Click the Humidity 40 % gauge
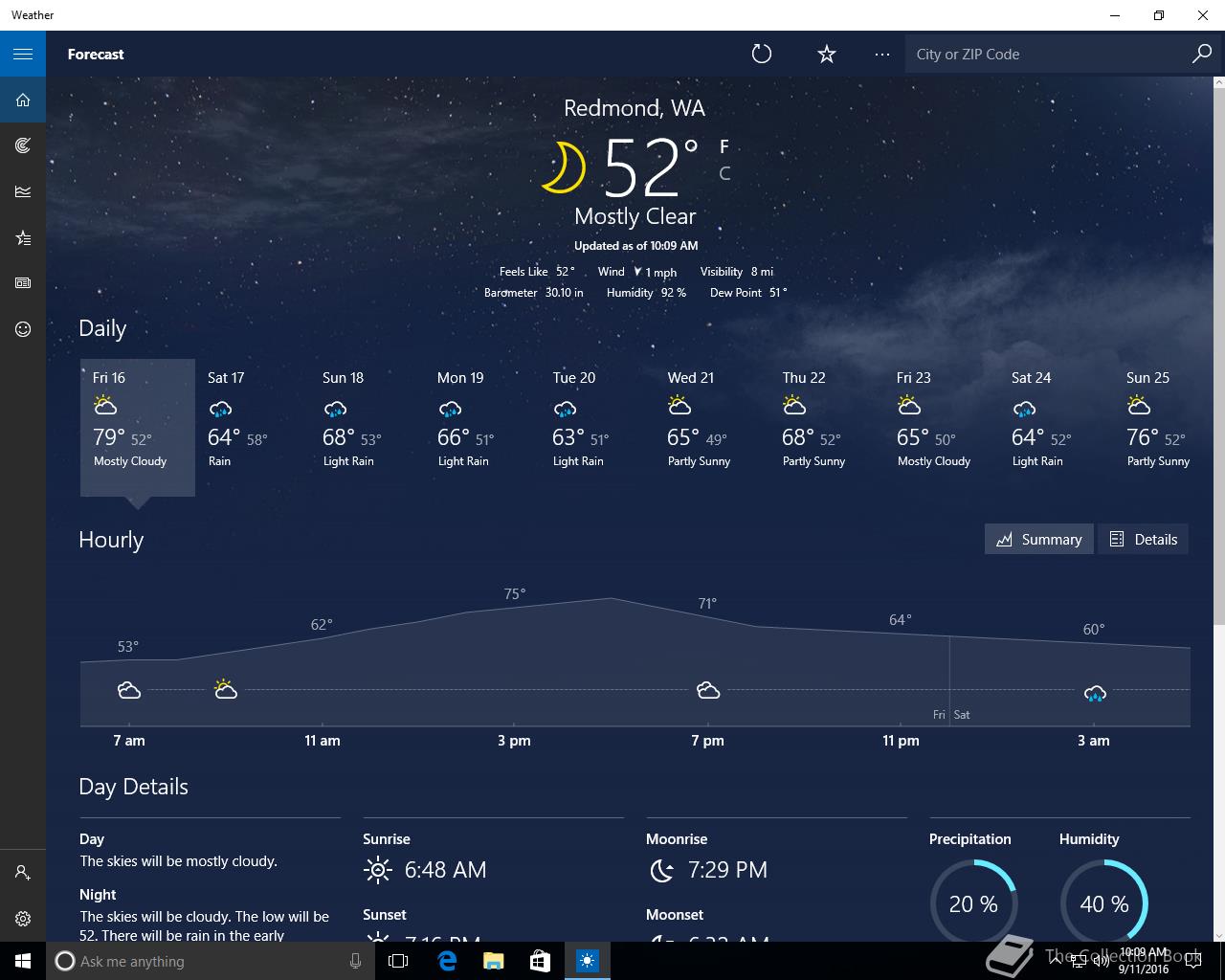Screen dimensions: 1225x980 [x=1104, y=903]
